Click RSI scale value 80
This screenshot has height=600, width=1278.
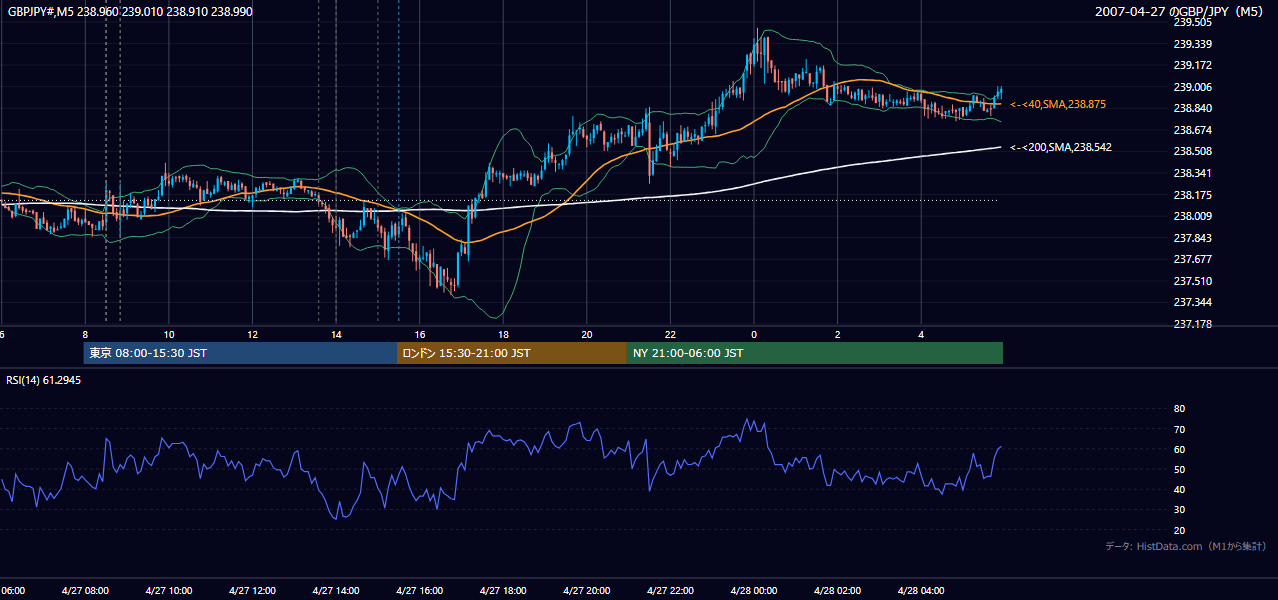1179,409
